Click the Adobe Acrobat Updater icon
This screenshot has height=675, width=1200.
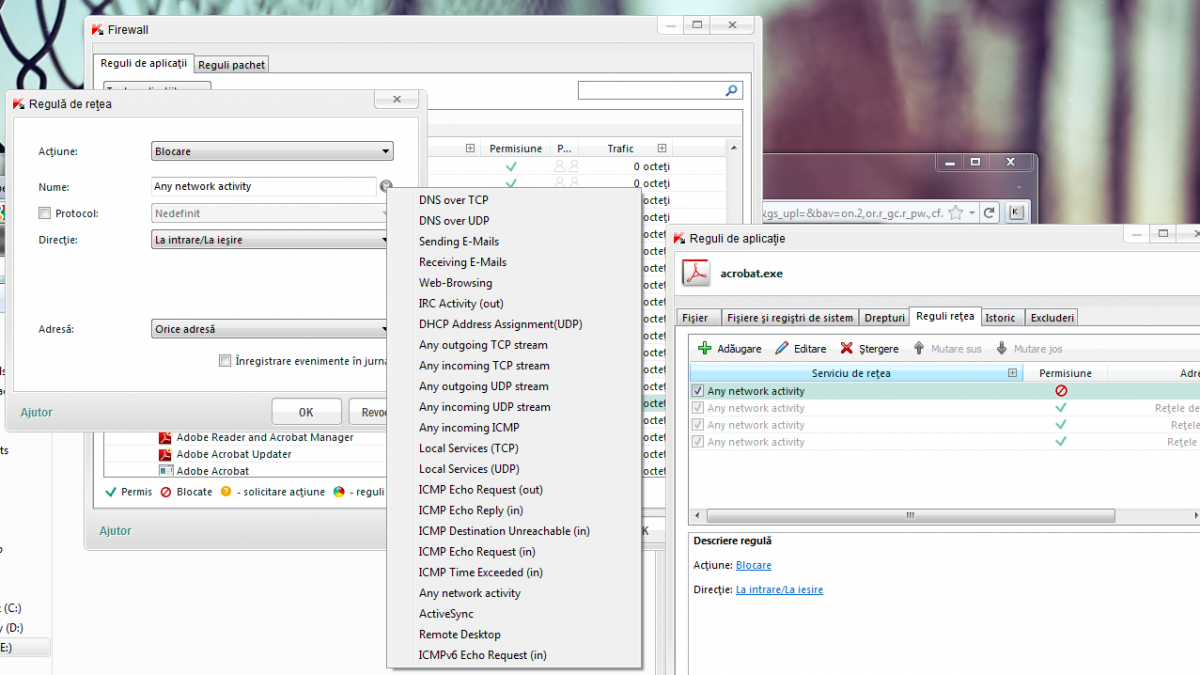pyautogui.click(x=166, y=454)
